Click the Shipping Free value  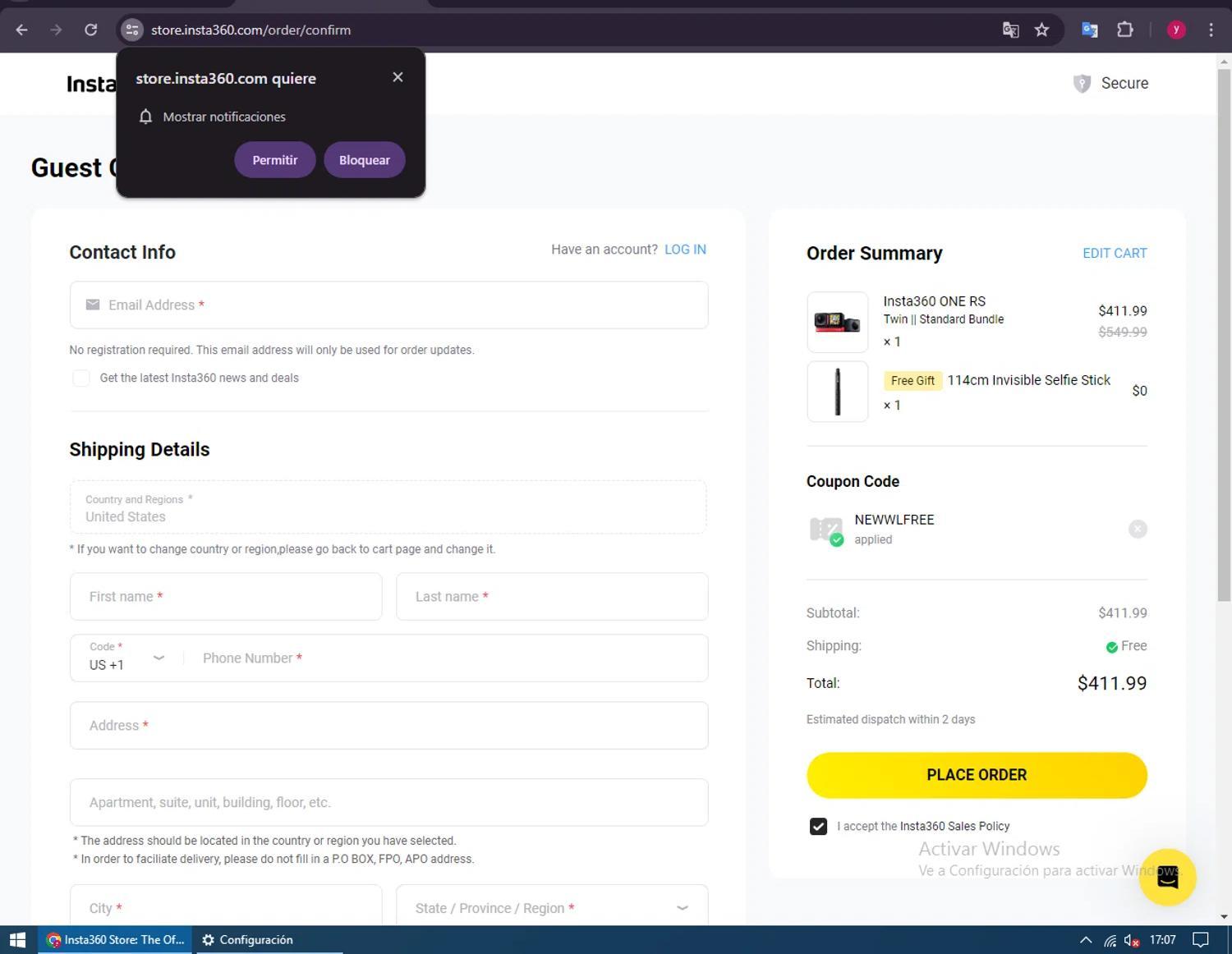(1126, 646)
